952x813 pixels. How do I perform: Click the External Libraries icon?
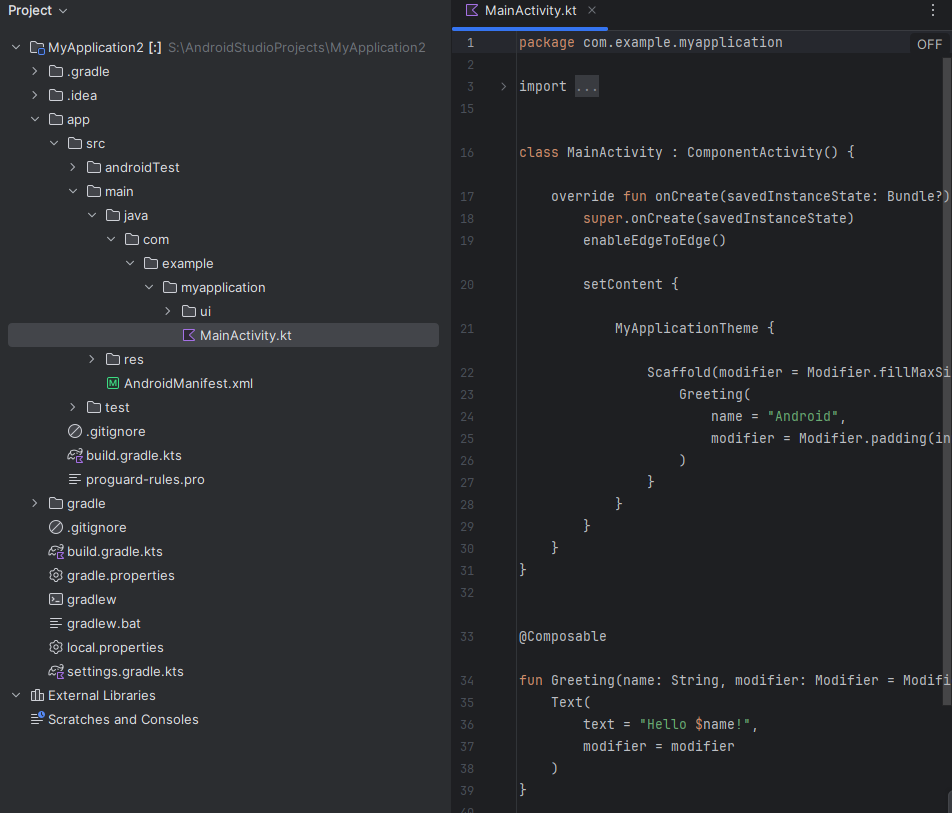pyautogui.click(x=37, y=696)
